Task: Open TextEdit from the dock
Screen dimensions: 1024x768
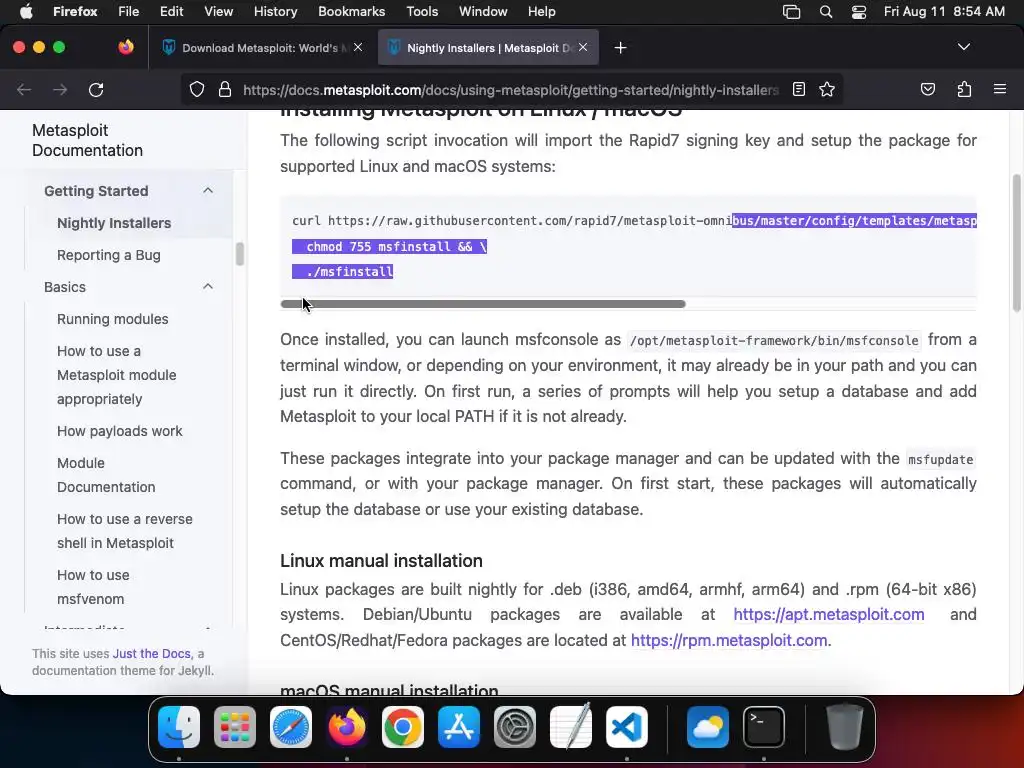Action: click(x=571, y=727)
